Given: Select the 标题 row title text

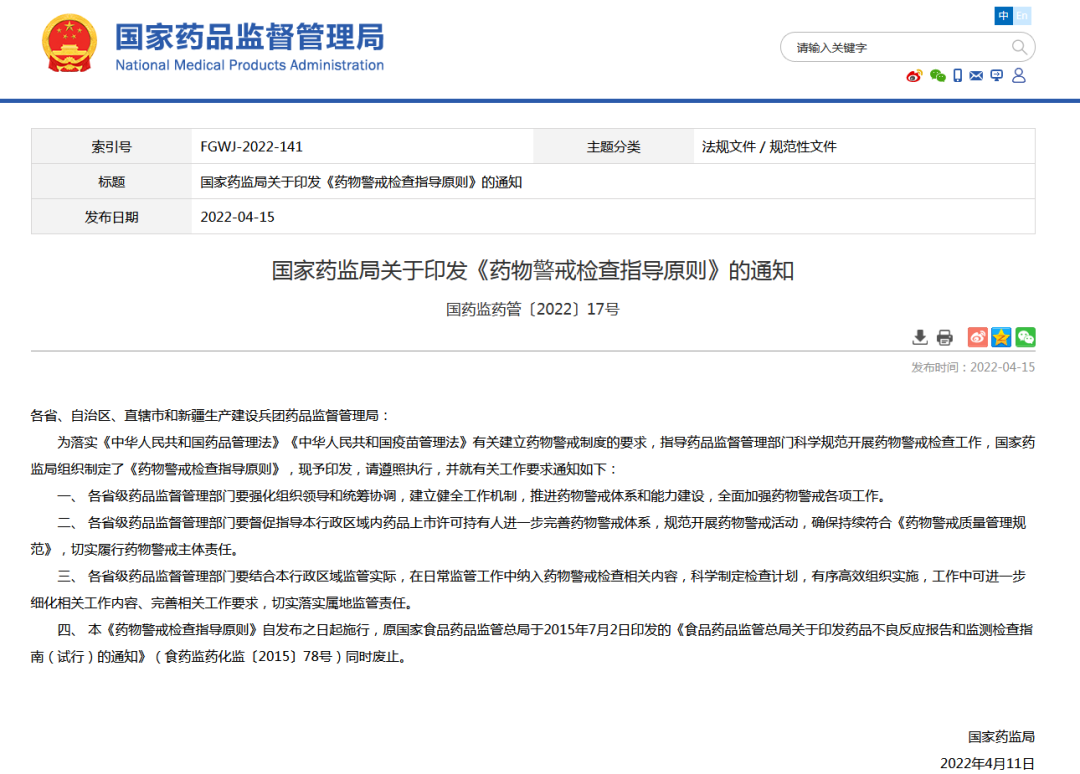Looking at the screenshot, I should (361, 182).
